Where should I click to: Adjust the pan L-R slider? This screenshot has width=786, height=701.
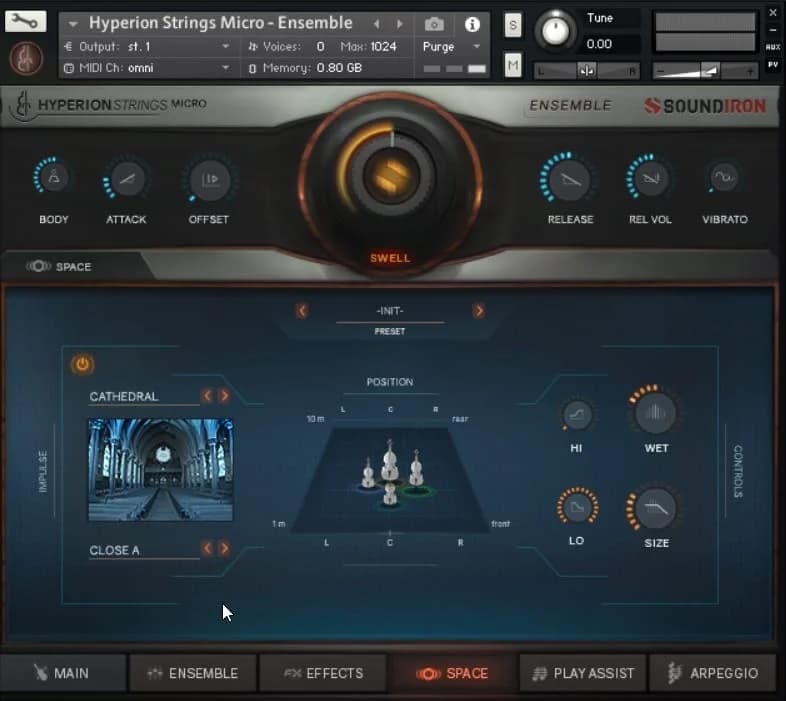[x=586, y=71]
